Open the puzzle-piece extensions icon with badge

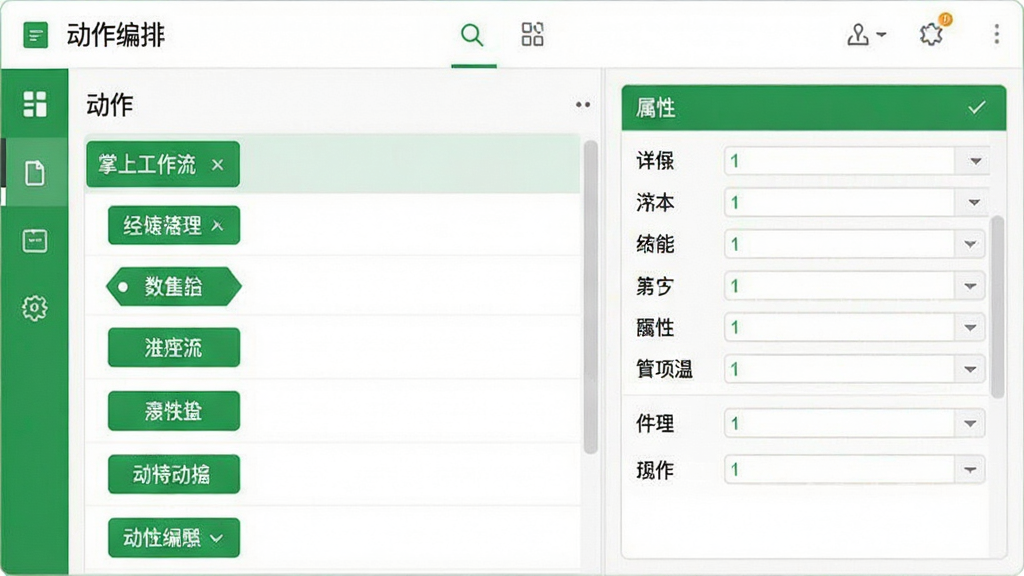[933, 32]
